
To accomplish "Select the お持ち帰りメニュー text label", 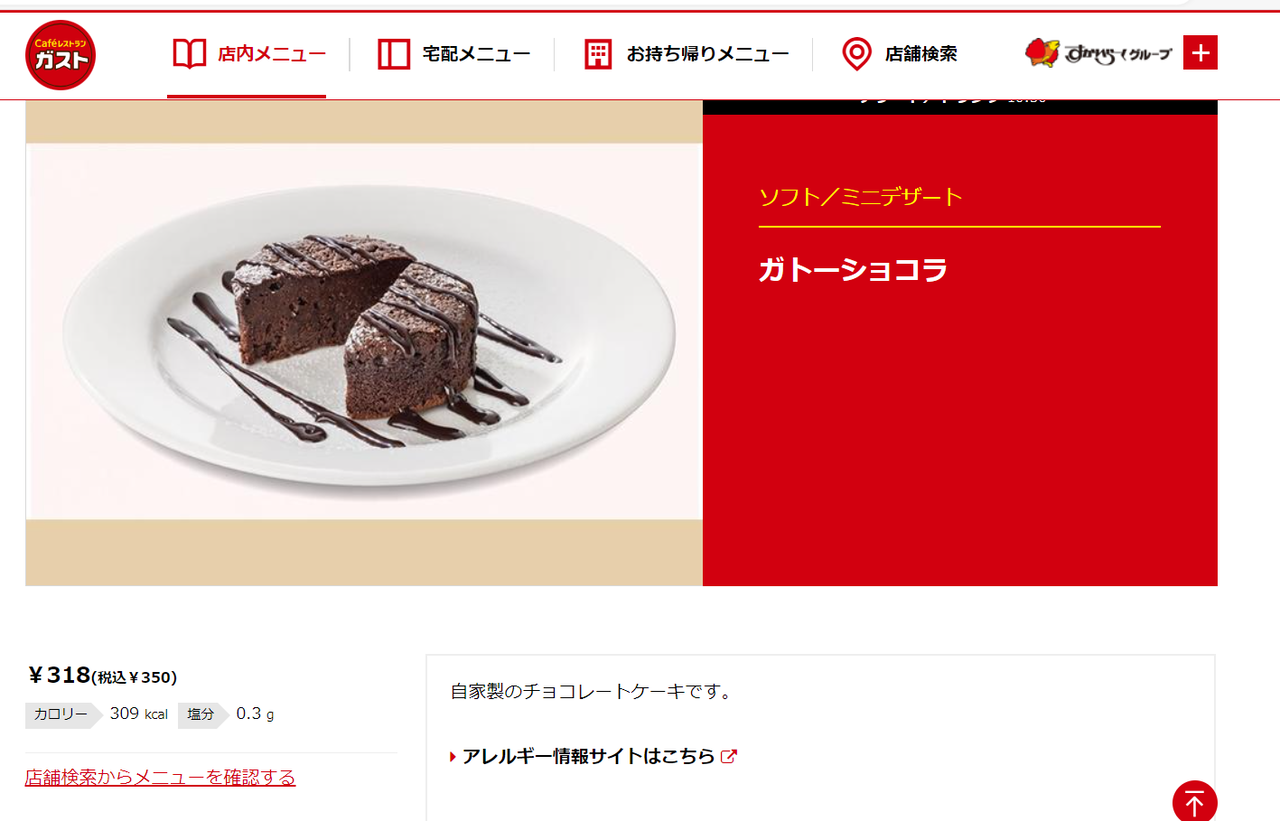I will [708, 54].
